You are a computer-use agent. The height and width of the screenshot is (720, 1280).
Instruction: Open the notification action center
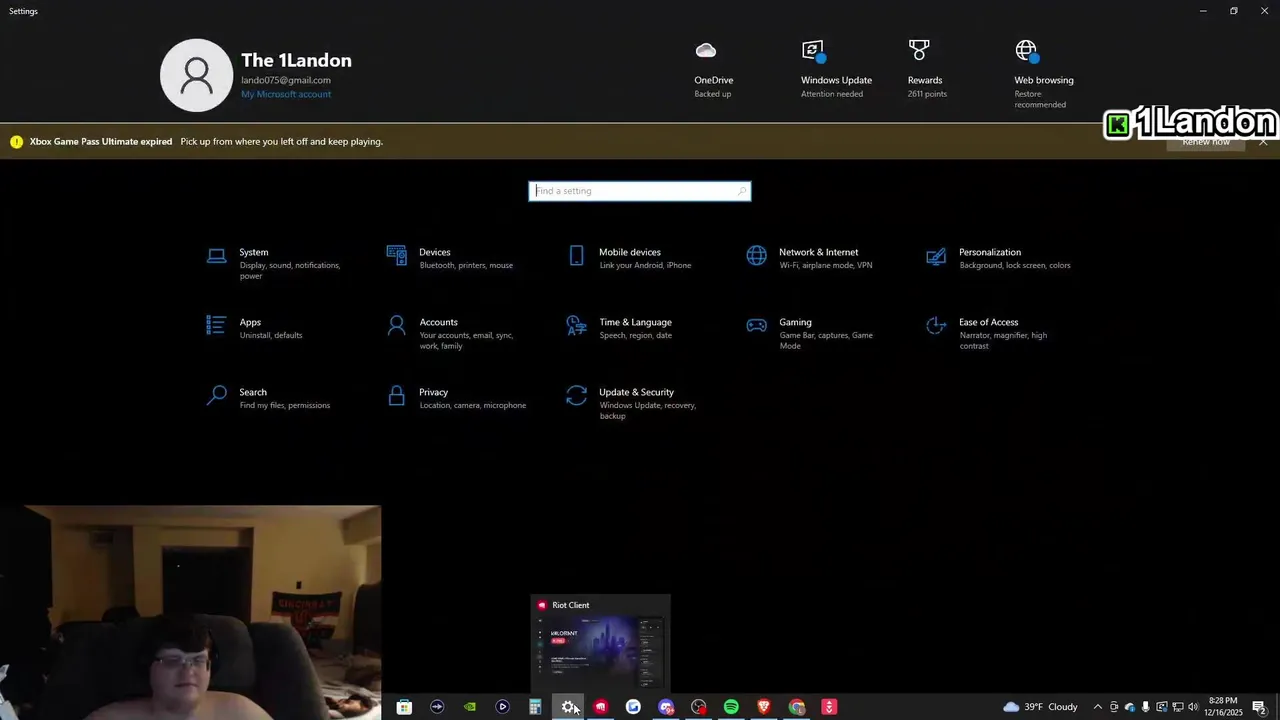click(1260, 707)
